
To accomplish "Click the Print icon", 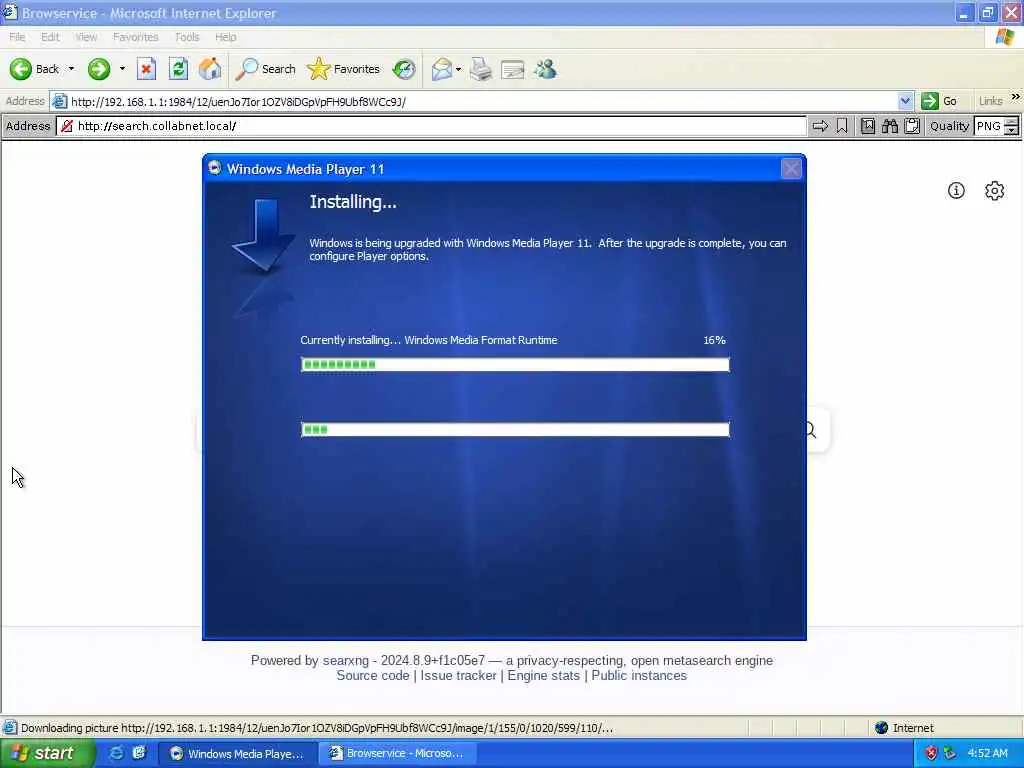I will pyautogui.click(x=481, y=69).
